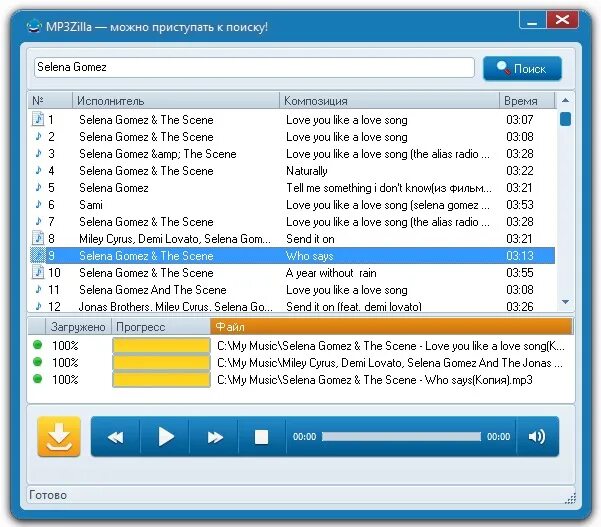The height and width of the screenshot is (527, 601).
Task: Click the 03:53 duration cell
Action: coord(520,205)
